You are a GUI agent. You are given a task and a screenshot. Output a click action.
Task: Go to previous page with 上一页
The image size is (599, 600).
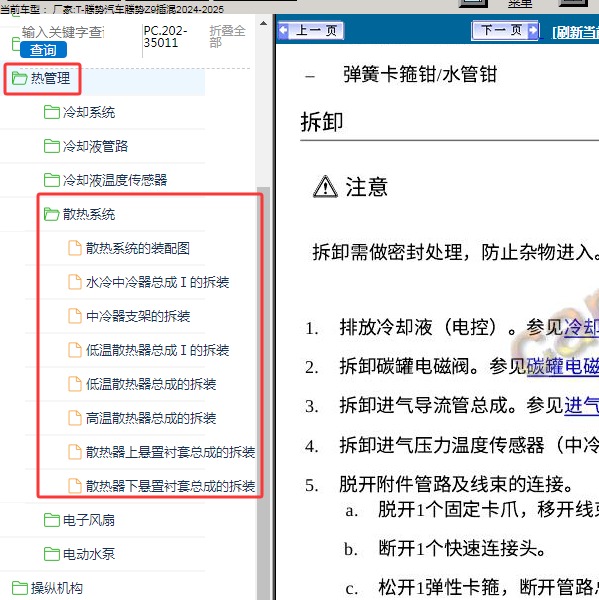click(311, 30)
